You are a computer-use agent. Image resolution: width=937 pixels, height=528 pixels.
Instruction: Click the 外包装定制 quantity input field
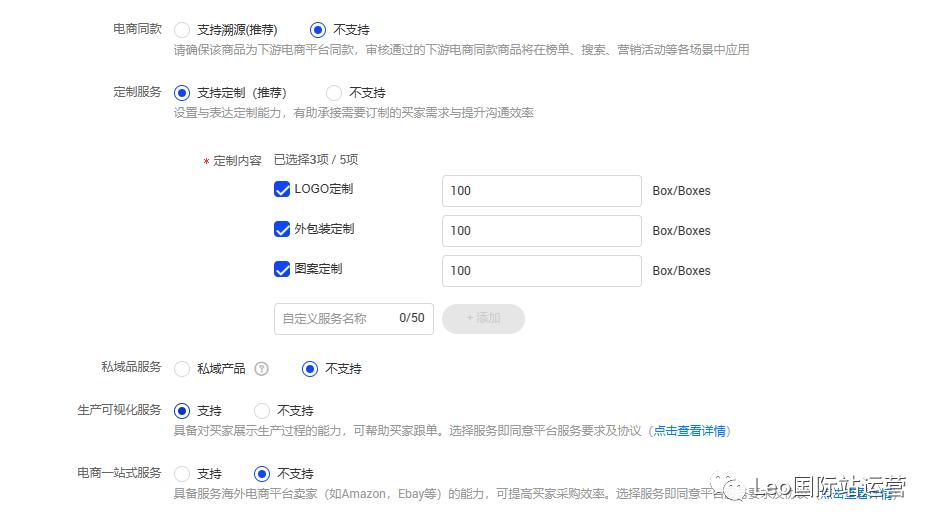(541, 231)
